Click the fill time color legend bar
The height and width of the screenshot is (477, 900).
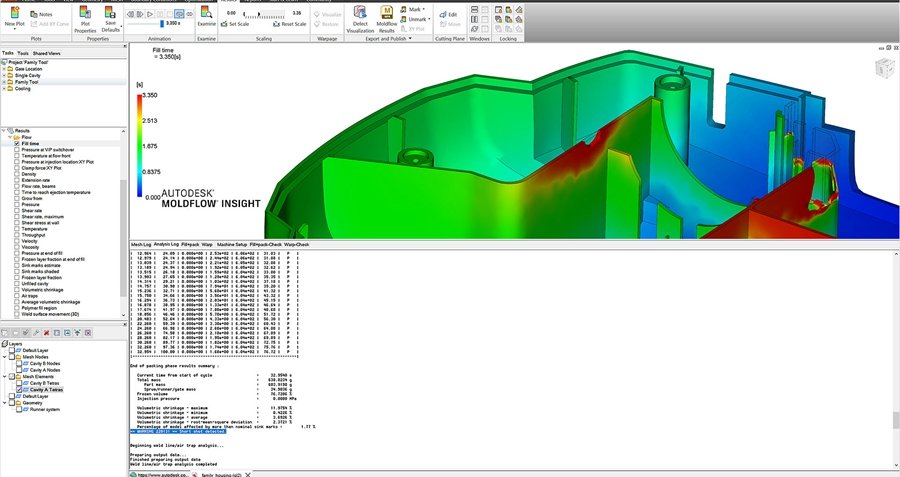[139, 146]
